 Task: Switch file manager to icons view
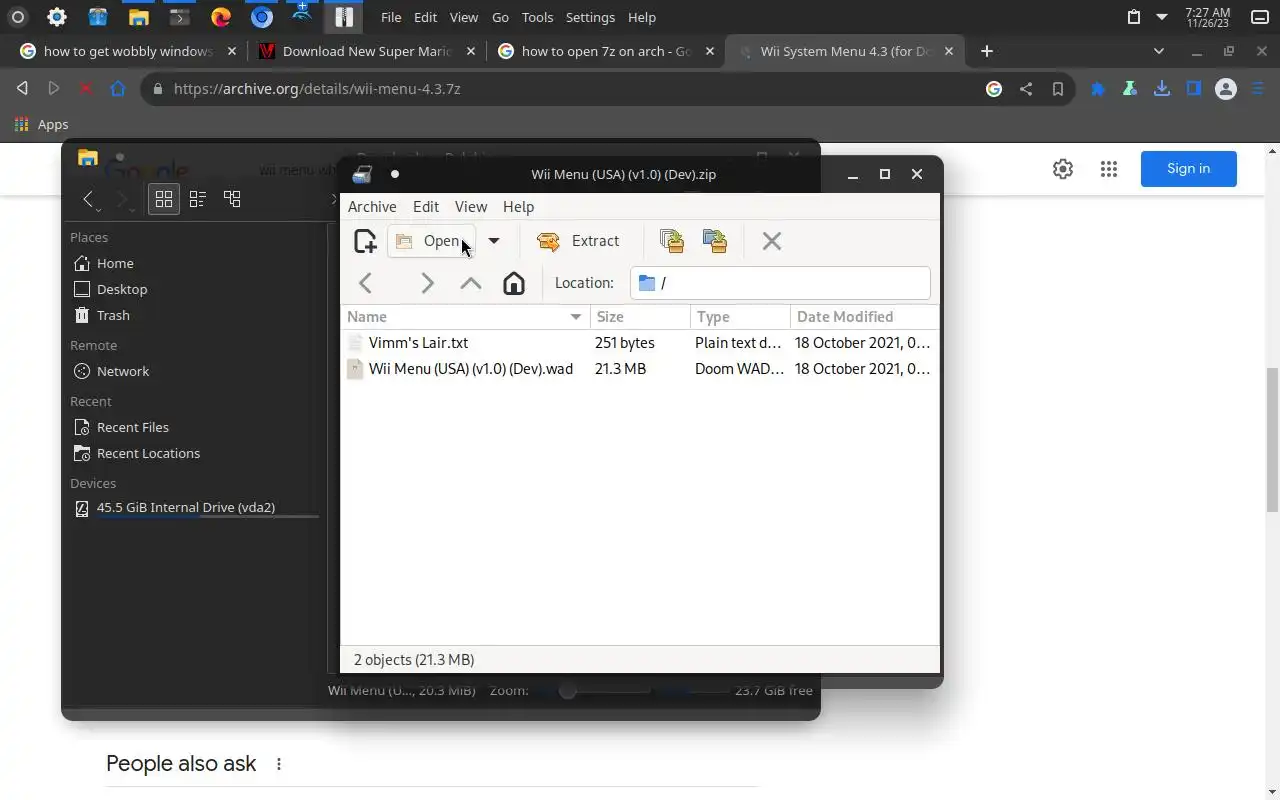pos(164,199)
